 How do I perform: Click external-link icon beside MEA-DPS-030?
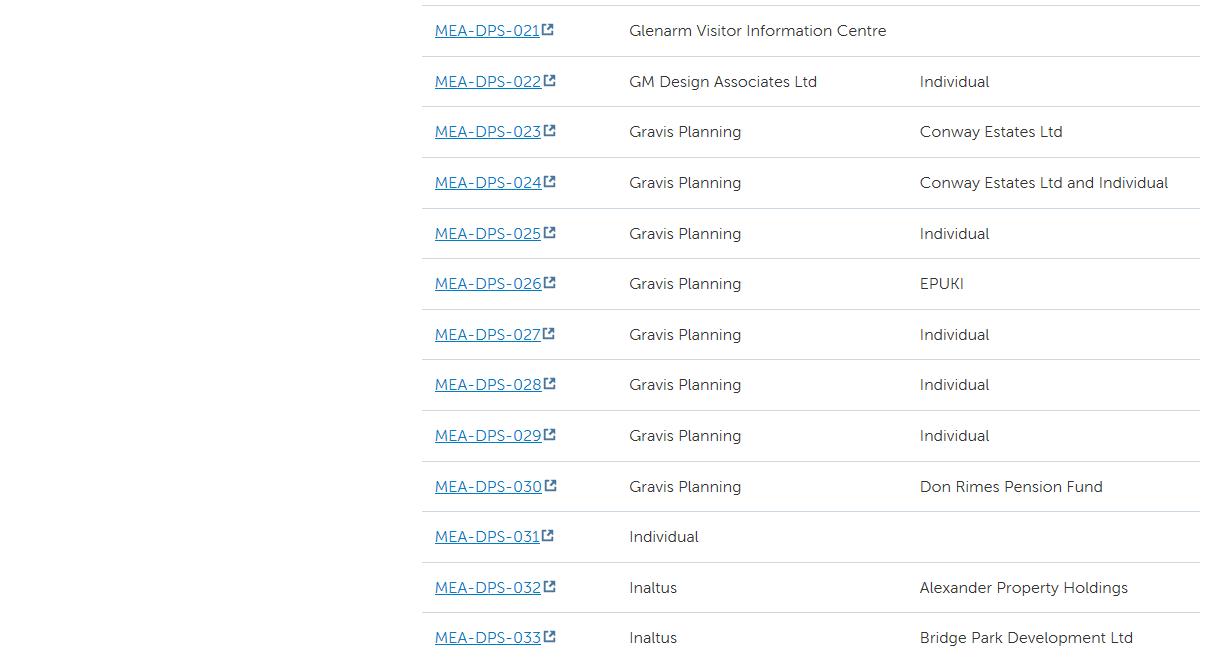[550, 486]
